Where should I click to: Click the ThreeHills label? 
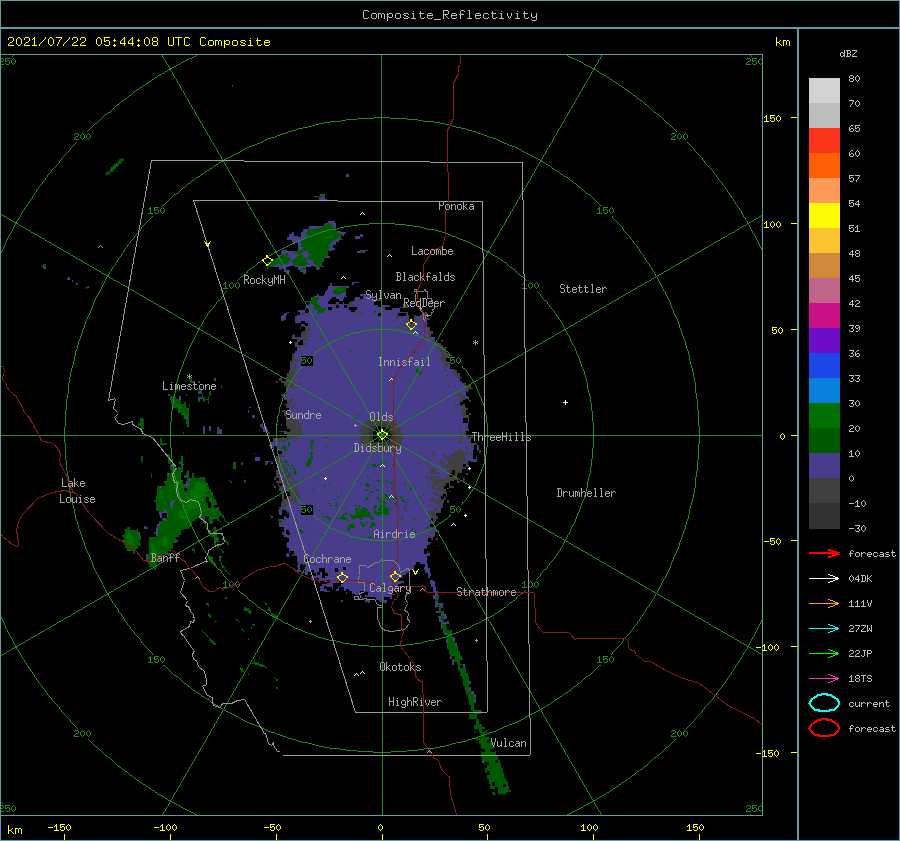501,437
